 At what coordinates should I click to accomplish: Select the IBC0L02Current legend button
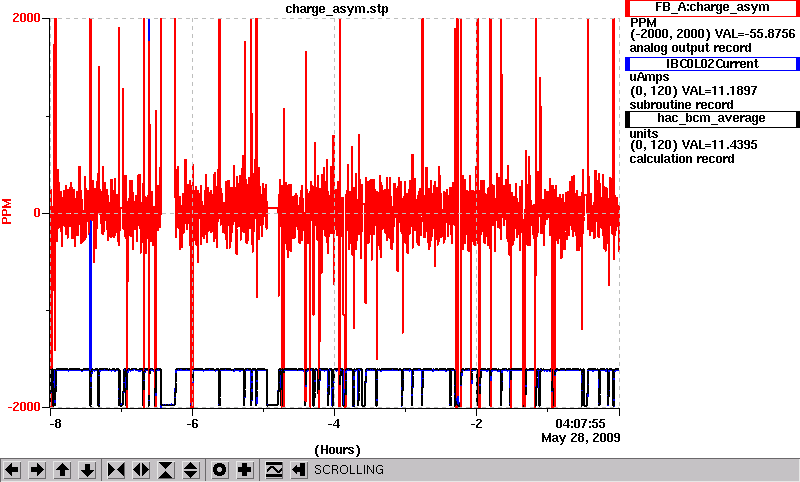point(712,64)
